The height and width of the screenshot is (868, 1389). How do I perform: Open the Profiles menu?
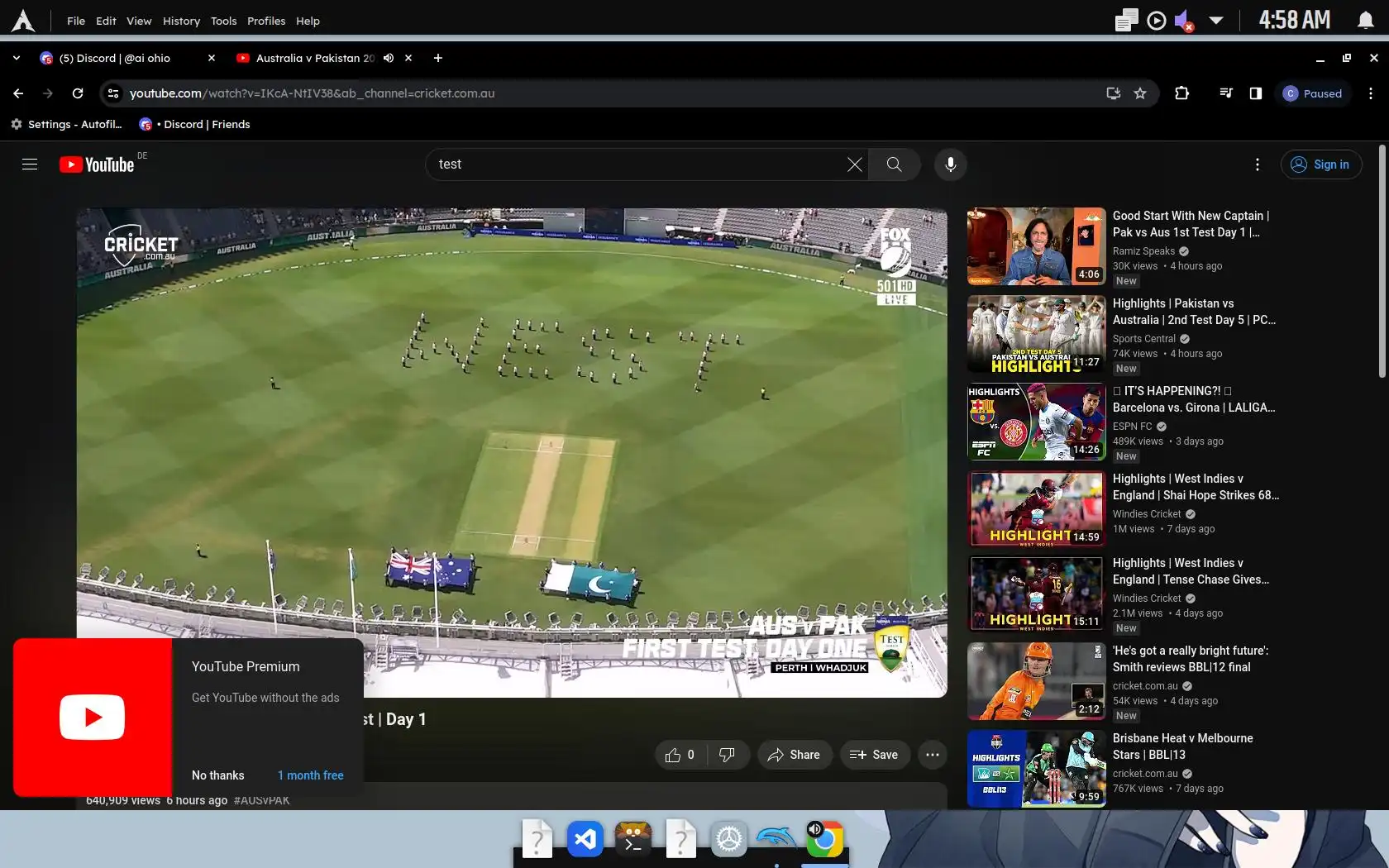pyautogui.click(x=266, y=21)
